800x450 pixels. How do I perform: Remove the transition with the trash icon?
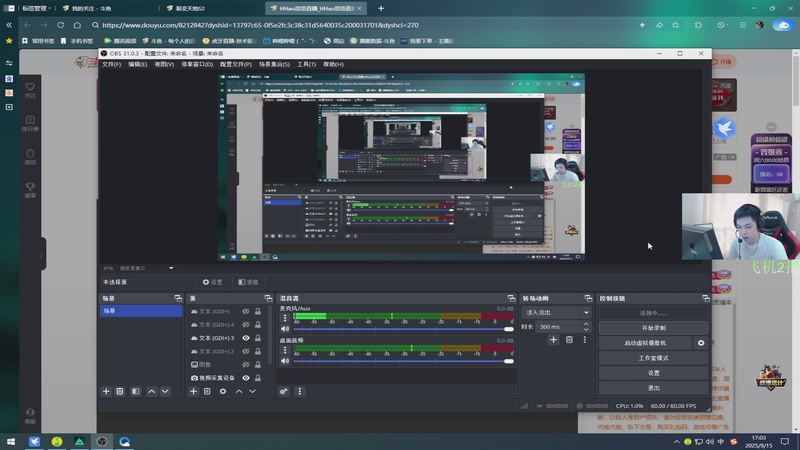(569, 340)
